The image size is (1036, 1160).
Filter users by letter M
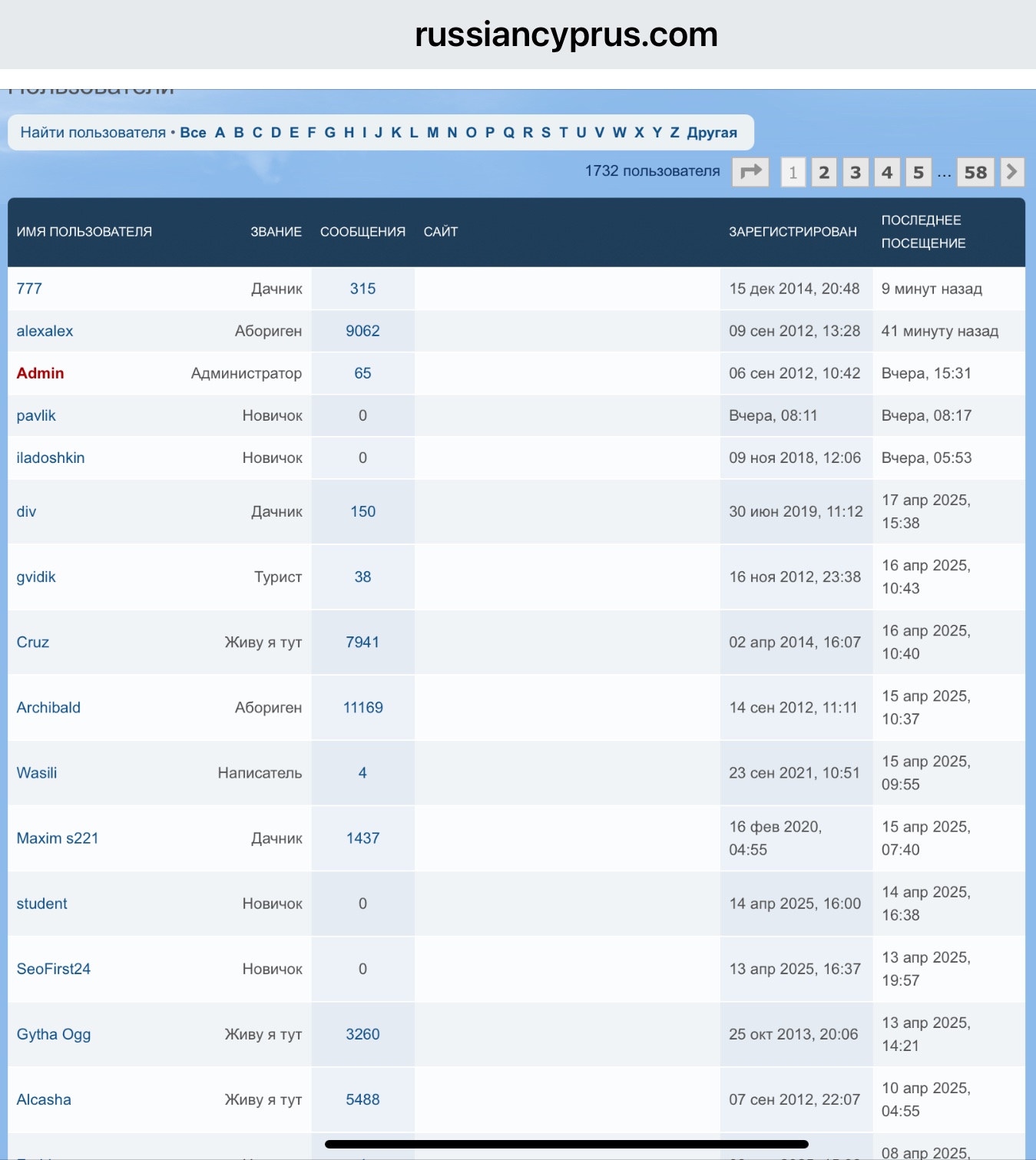pos(432,132)
